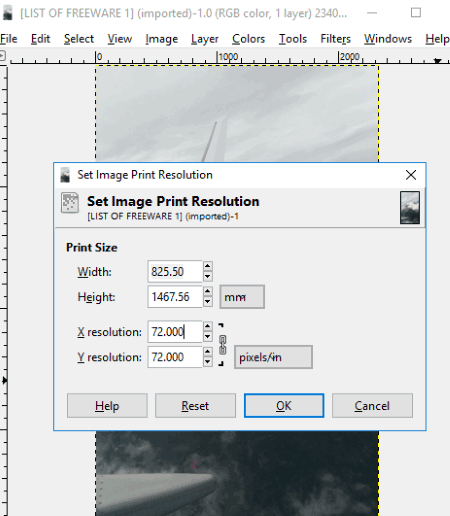Click the Y resolution input field

175,357
